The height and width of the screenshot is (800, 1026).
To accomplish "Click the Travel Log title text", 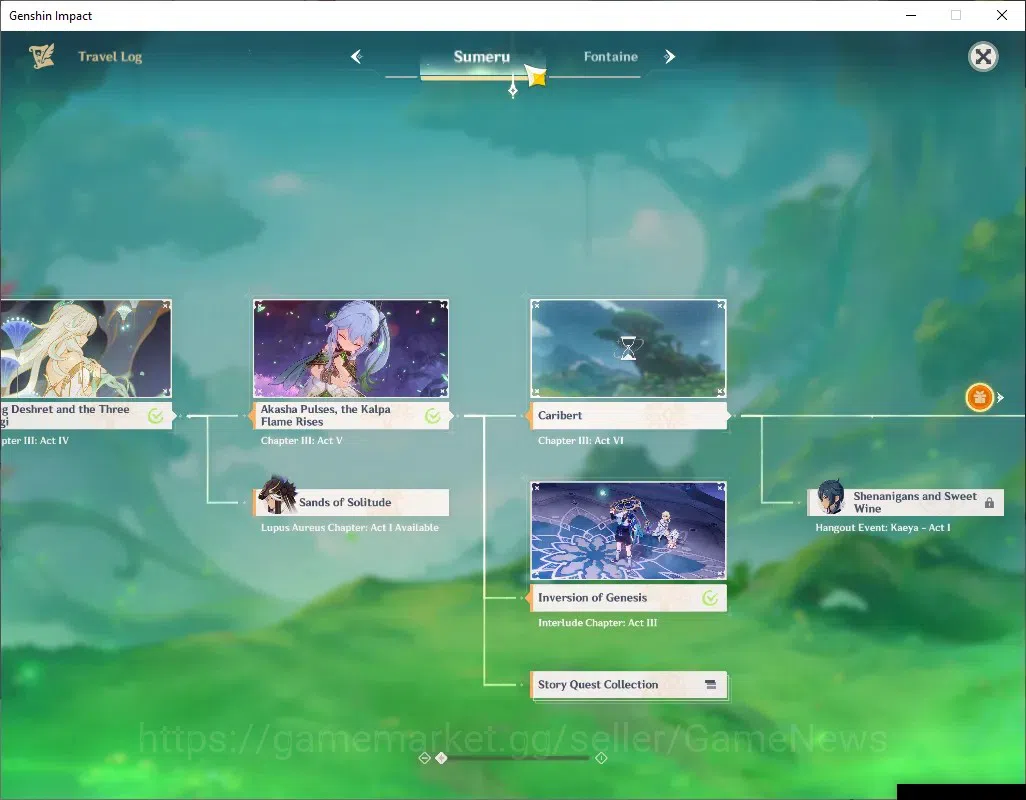I will (110, 57).
